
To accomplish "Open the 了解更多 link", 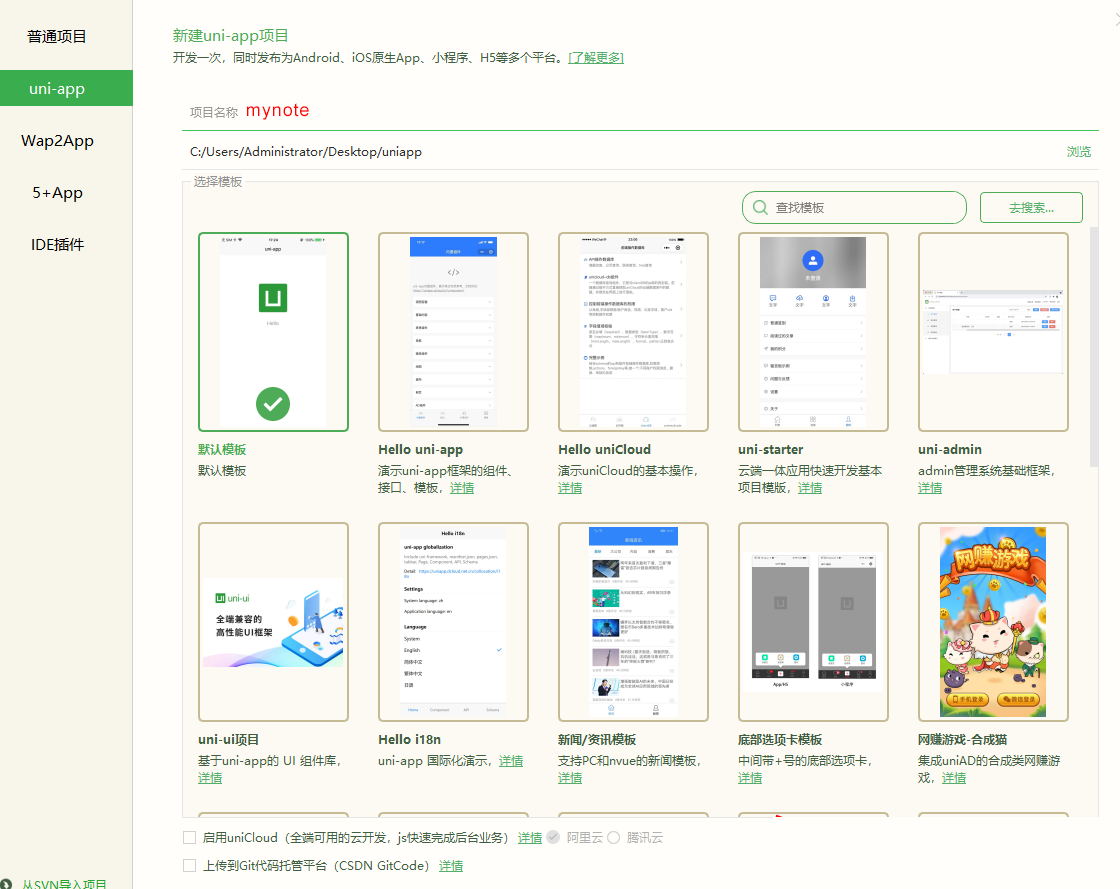I will (596, 58).
